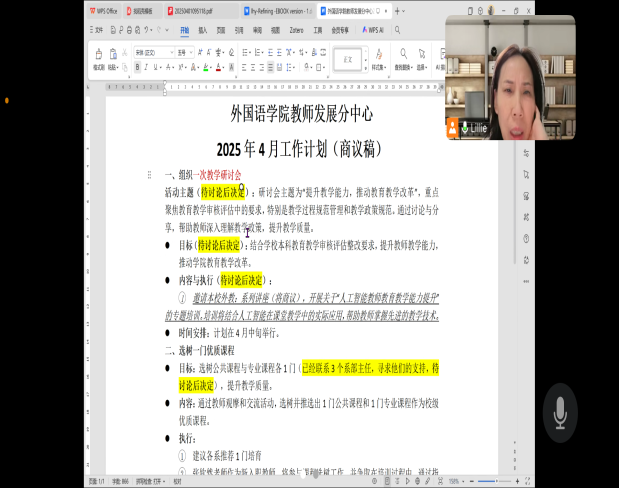Toggle Bold formatting
Viewport: 619px width, 488px height.
(137, 67)
